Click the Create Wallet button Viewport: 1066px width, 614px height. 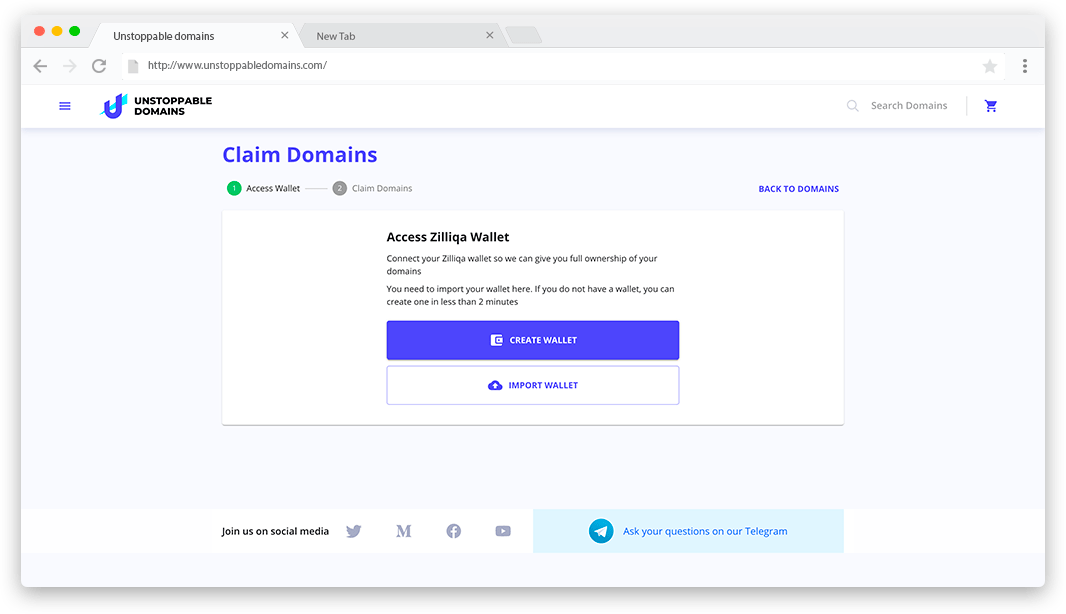[533, 340]
